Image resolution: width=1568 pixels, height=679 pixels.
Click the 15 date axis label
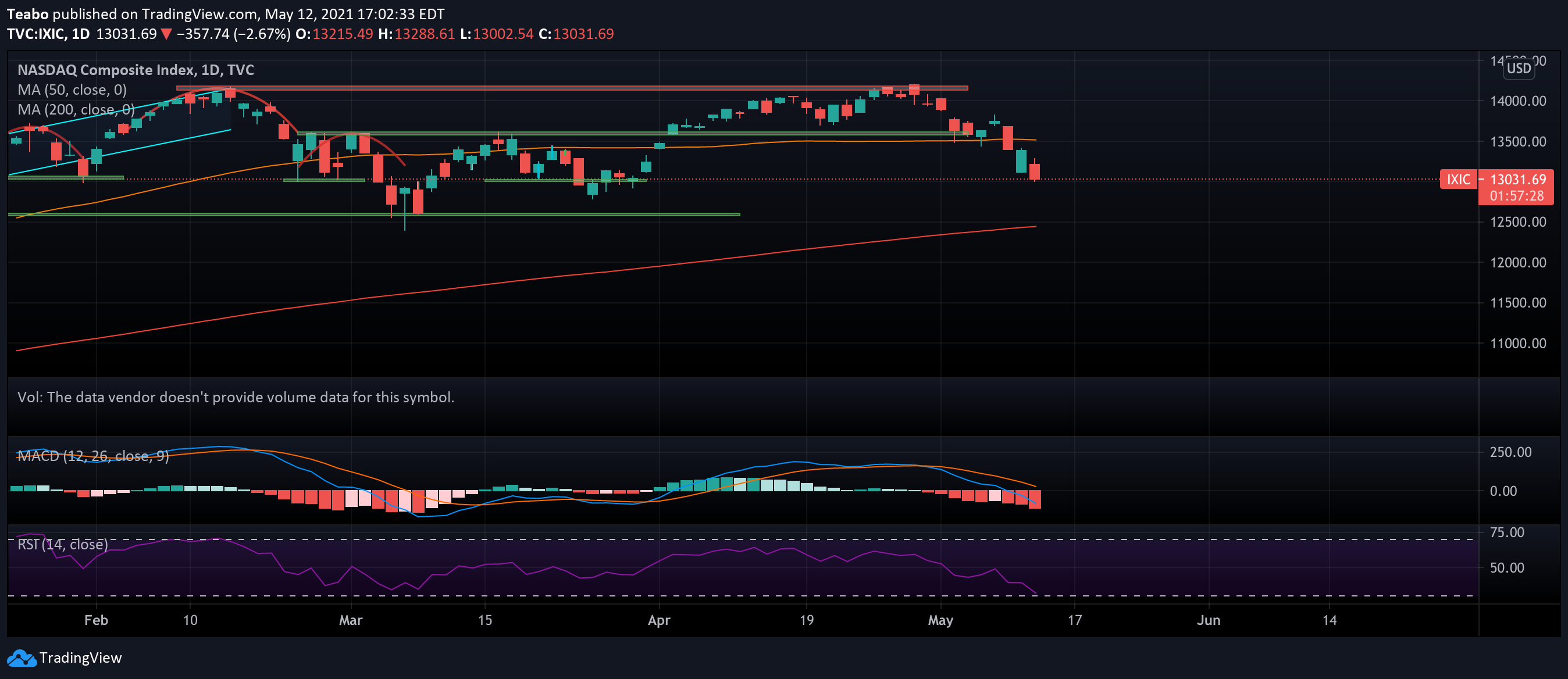pyautogui.click(x=485, y=620)
